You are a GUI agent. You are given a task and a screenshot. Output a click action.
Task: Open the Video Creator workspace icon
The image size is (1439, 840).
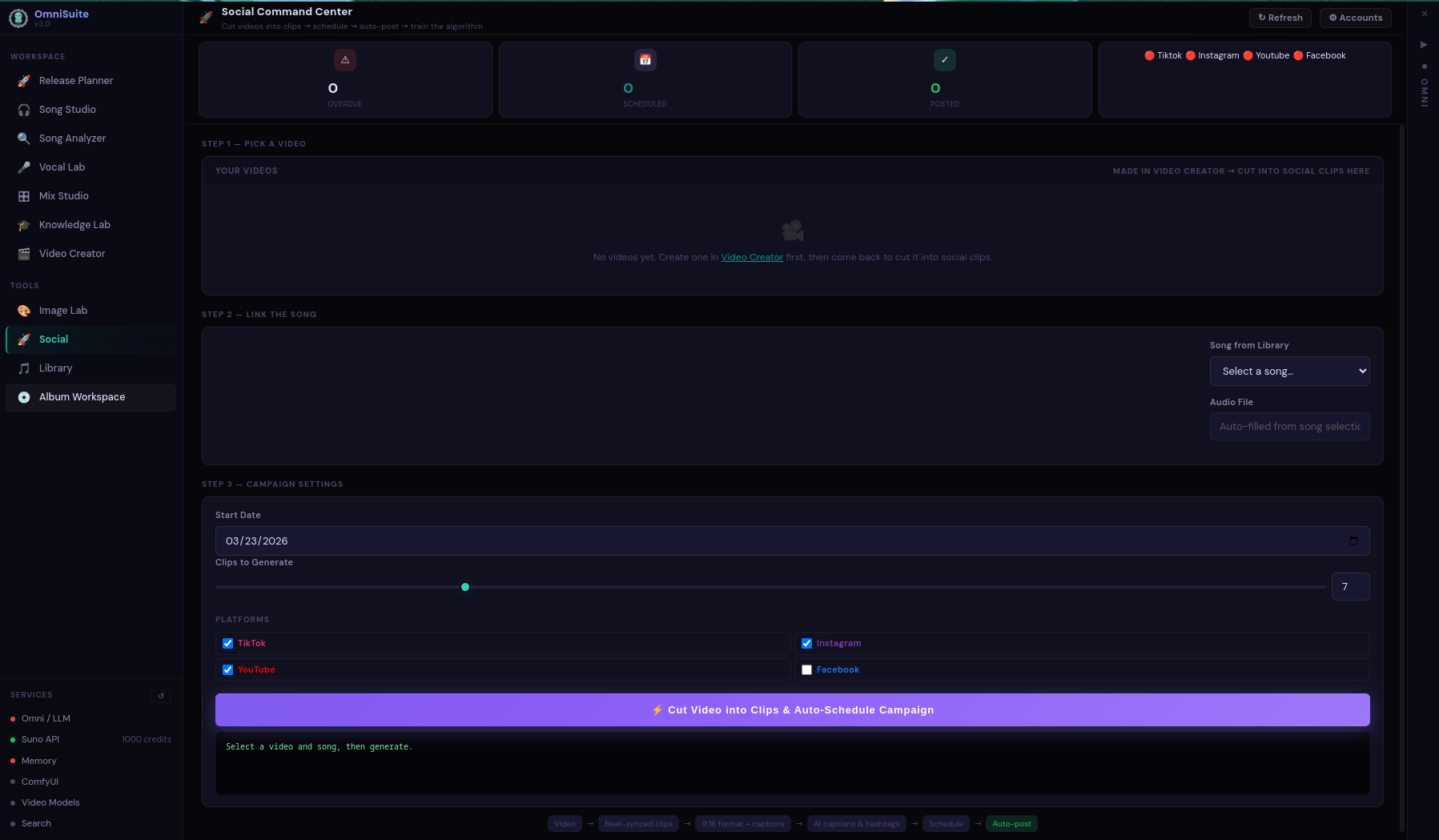click(x=24, y=253)
